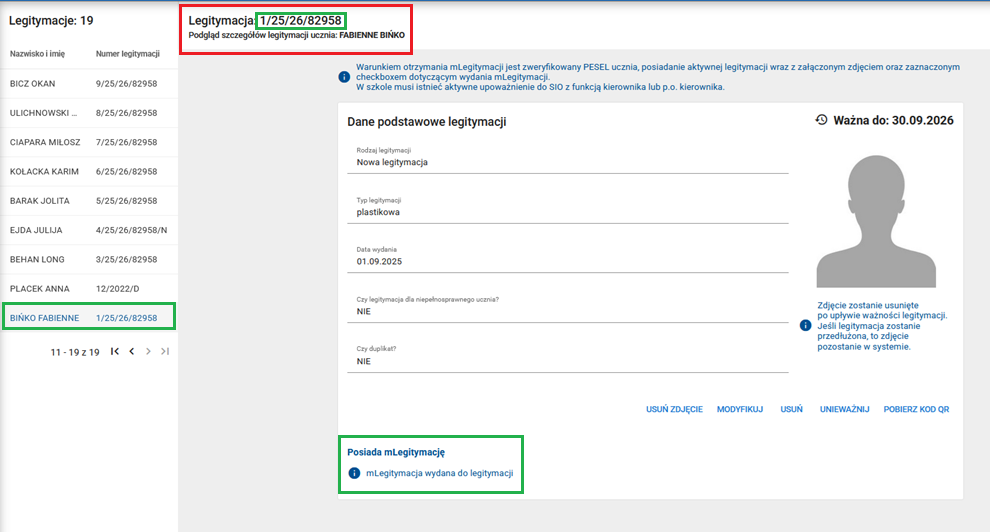Click the next page arrow

click(148, 352)
